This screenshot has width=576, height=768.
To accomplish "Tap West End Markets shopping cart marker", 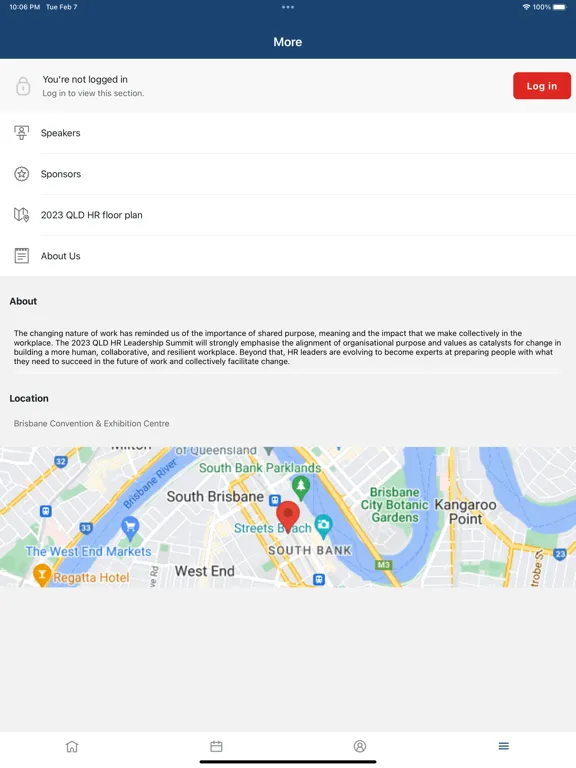I will coord(130,529).
